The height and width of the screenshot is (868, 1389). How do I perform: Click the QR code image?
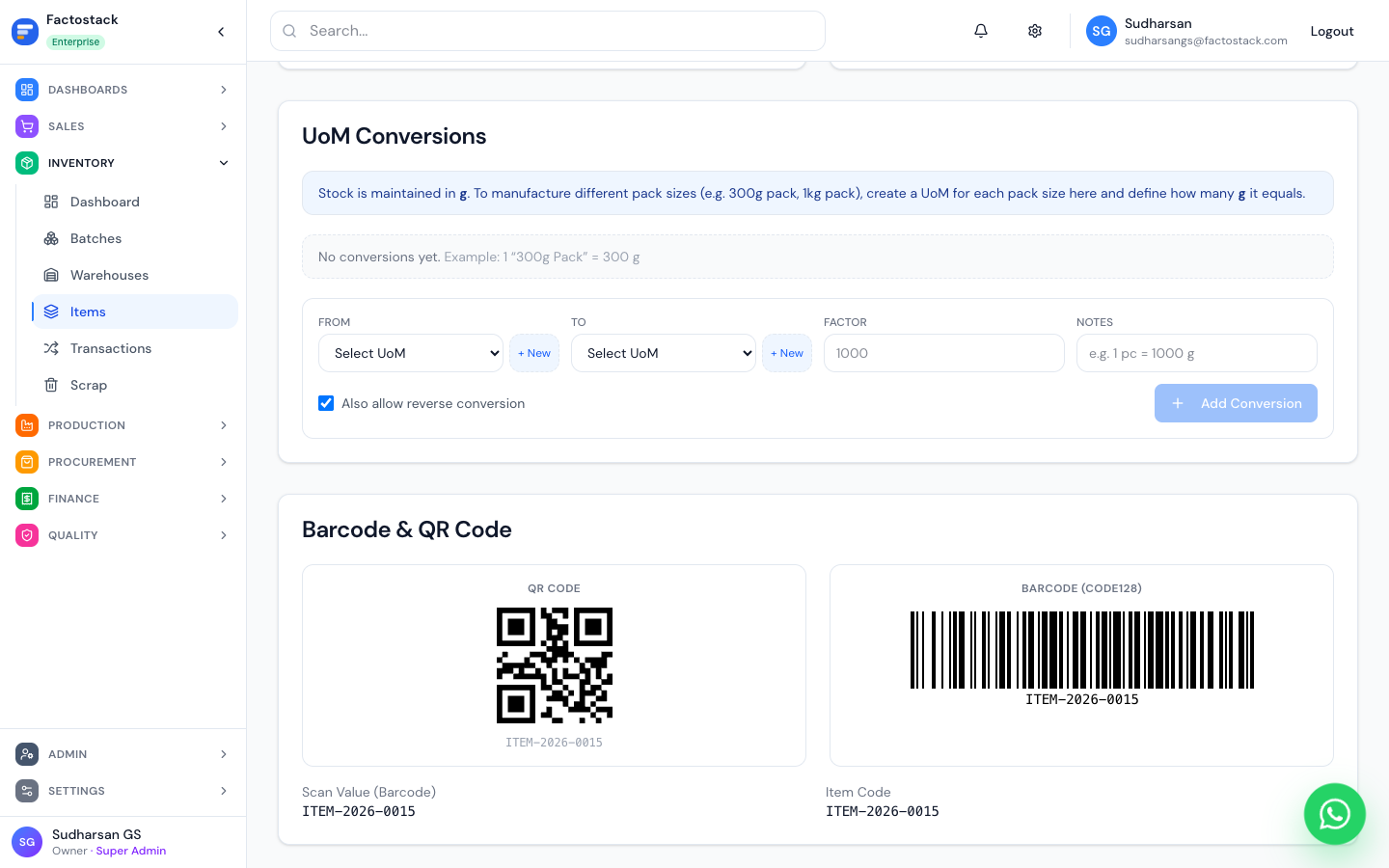pos(555,665)
